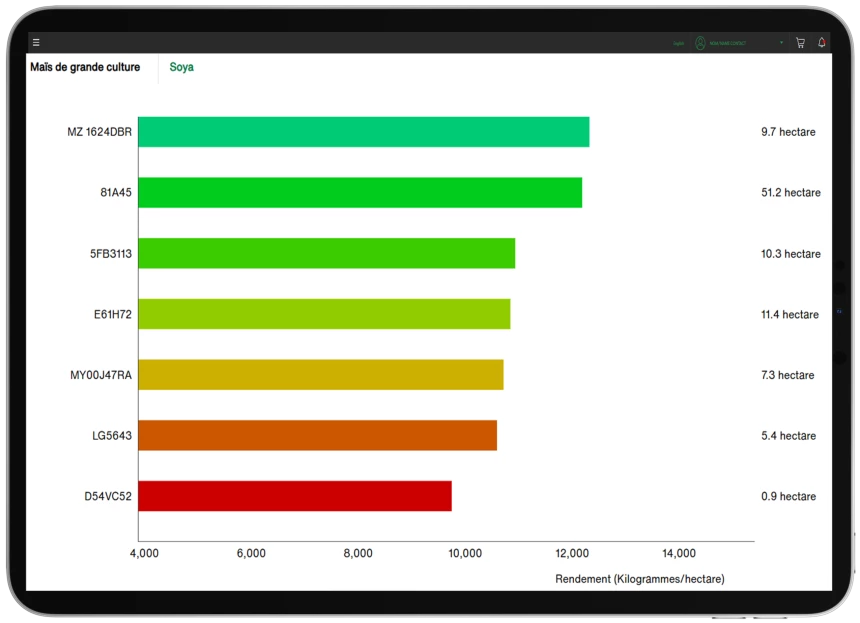Click the LG5643 orange bar
This screenshot has width=860, height=623.
[317, 435]
